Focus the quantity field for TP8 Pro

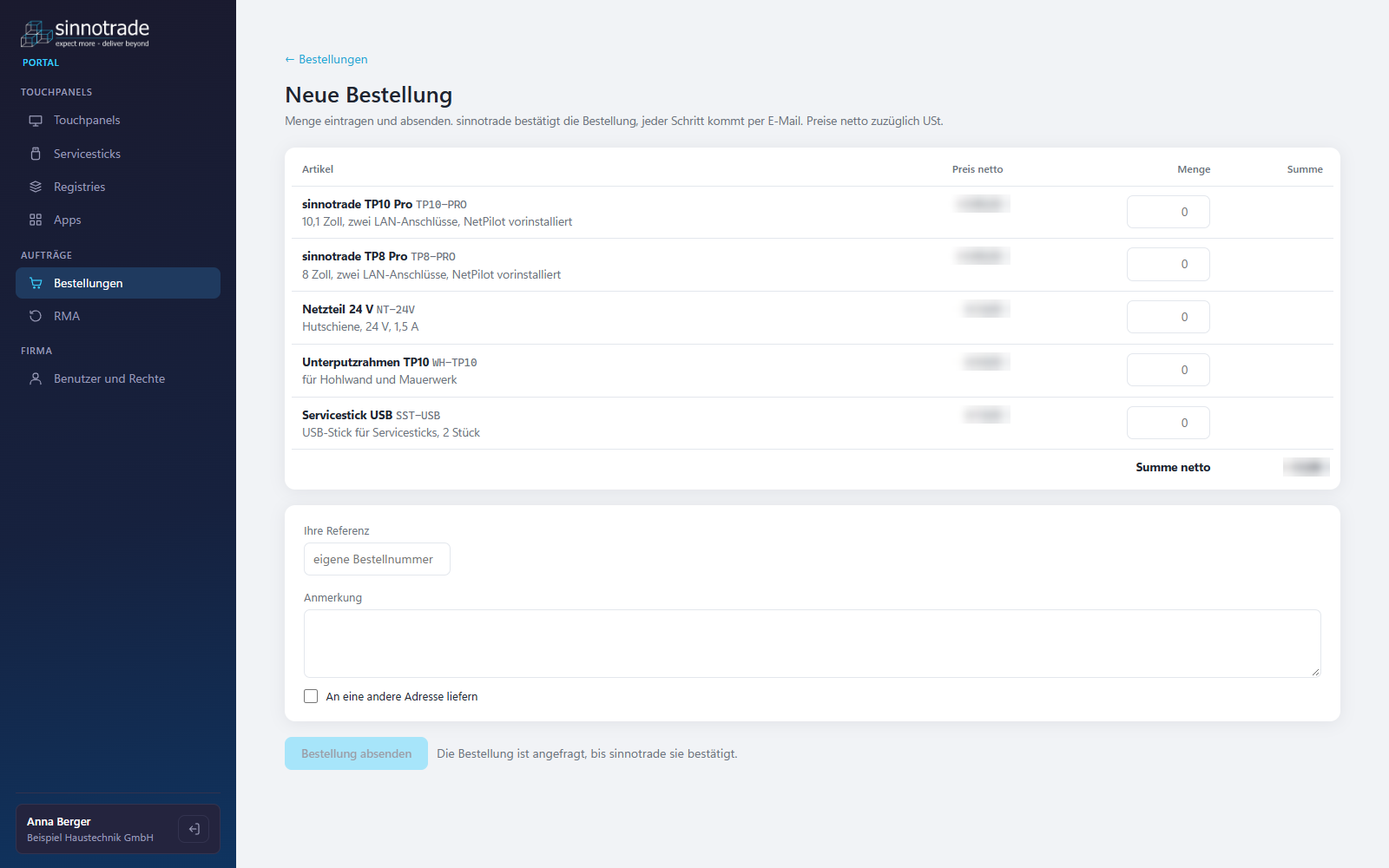1168,264
